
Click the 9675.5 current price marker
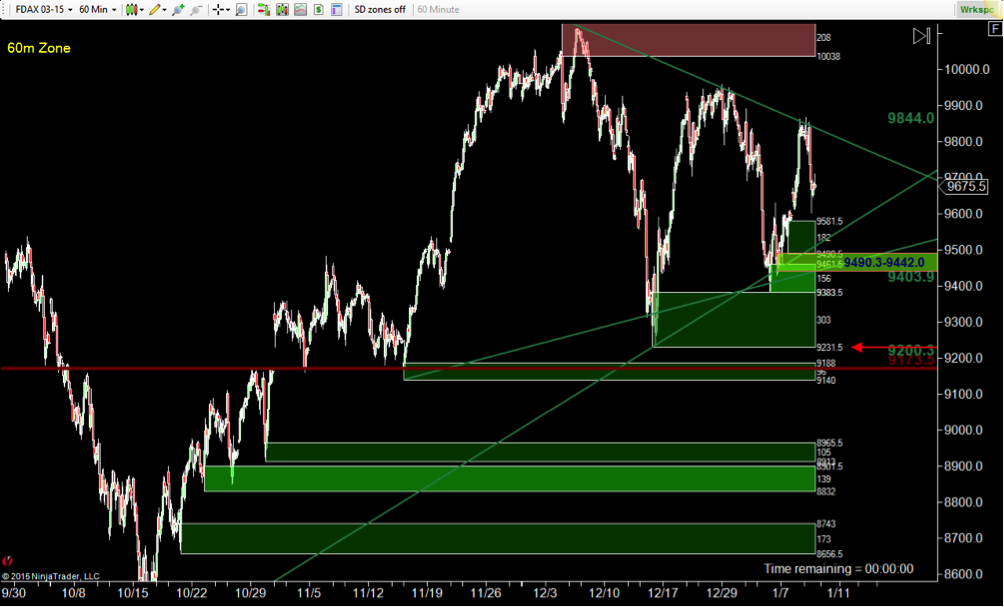point(967,186)
